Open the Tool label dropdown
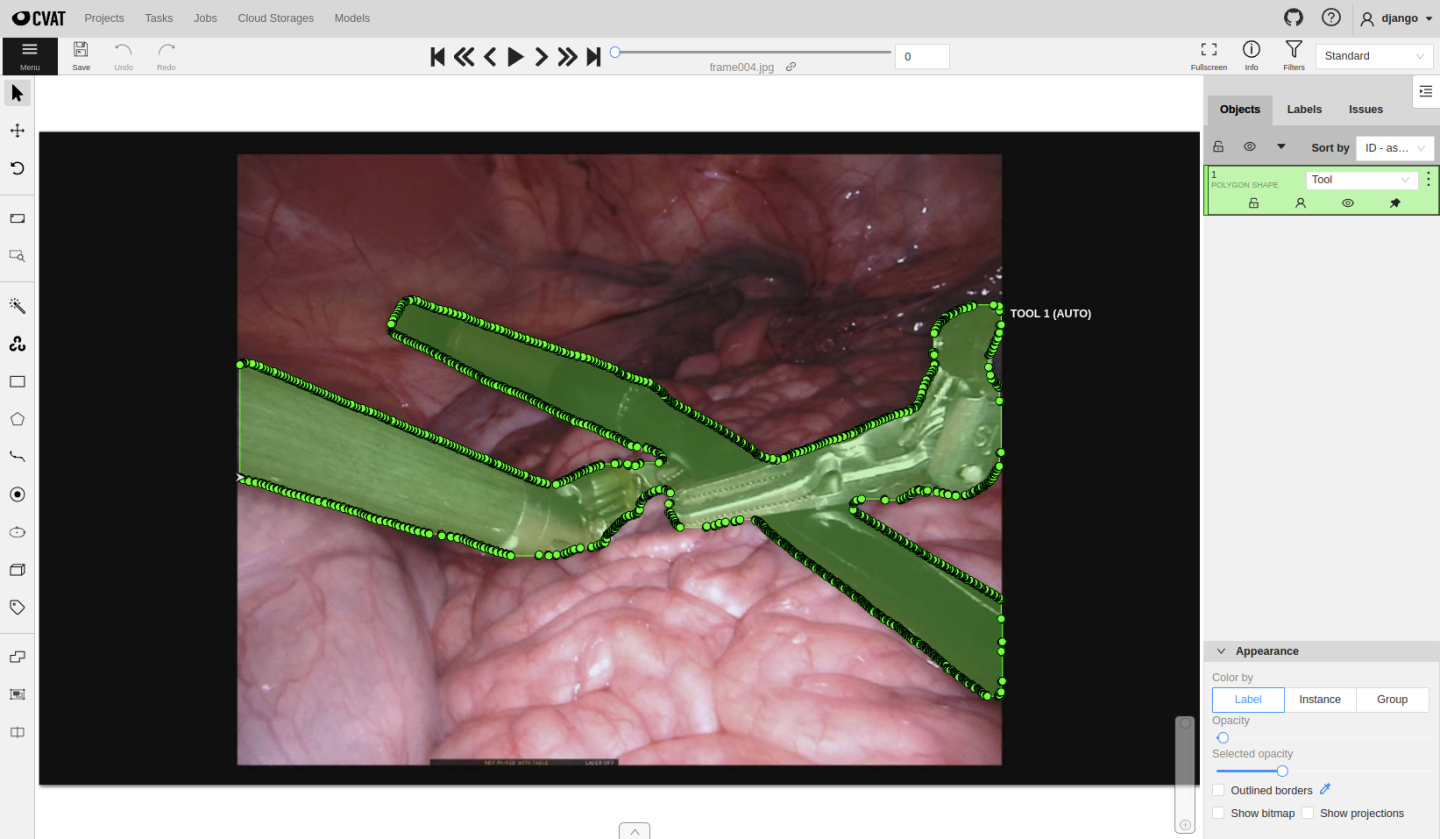The image size is (1440, 839). pyautogui.click(x=1361, y=180)
